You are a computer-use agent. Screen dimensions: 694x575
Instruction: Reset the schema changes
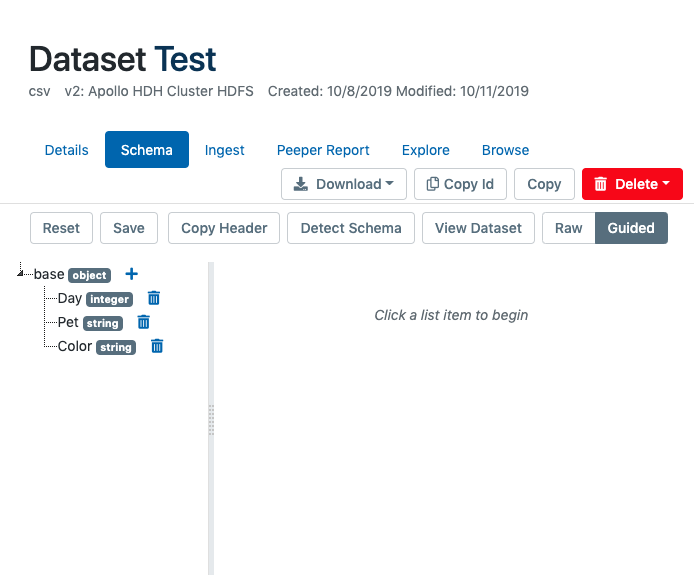click(x=62, y=228)
